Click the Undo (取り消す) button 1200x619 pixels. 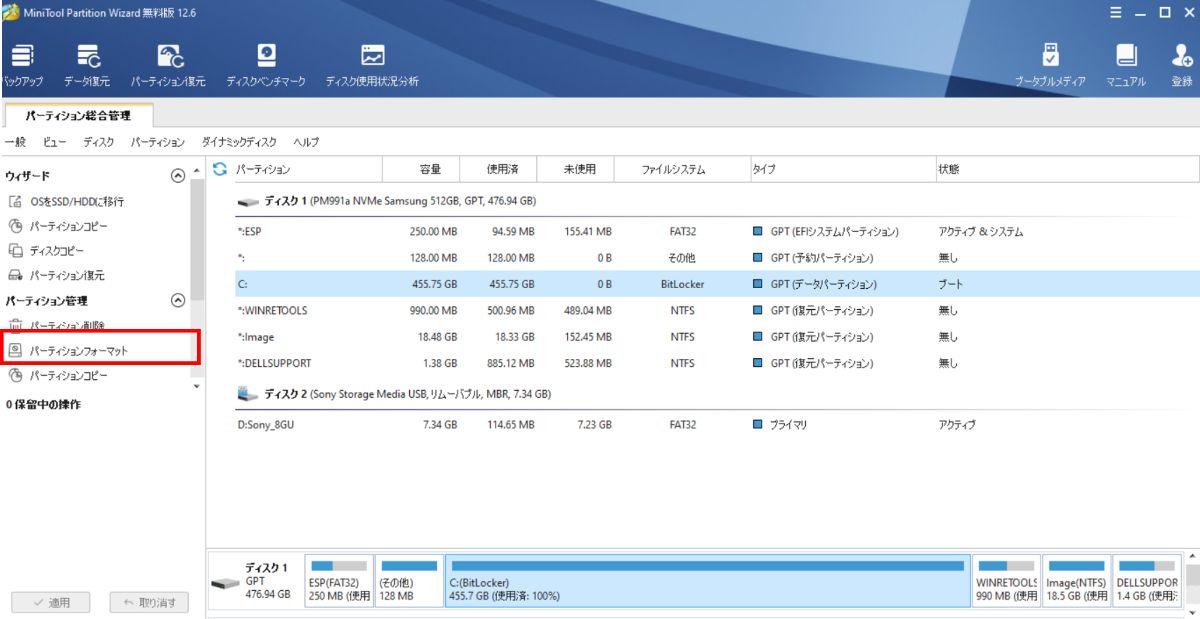148,602
